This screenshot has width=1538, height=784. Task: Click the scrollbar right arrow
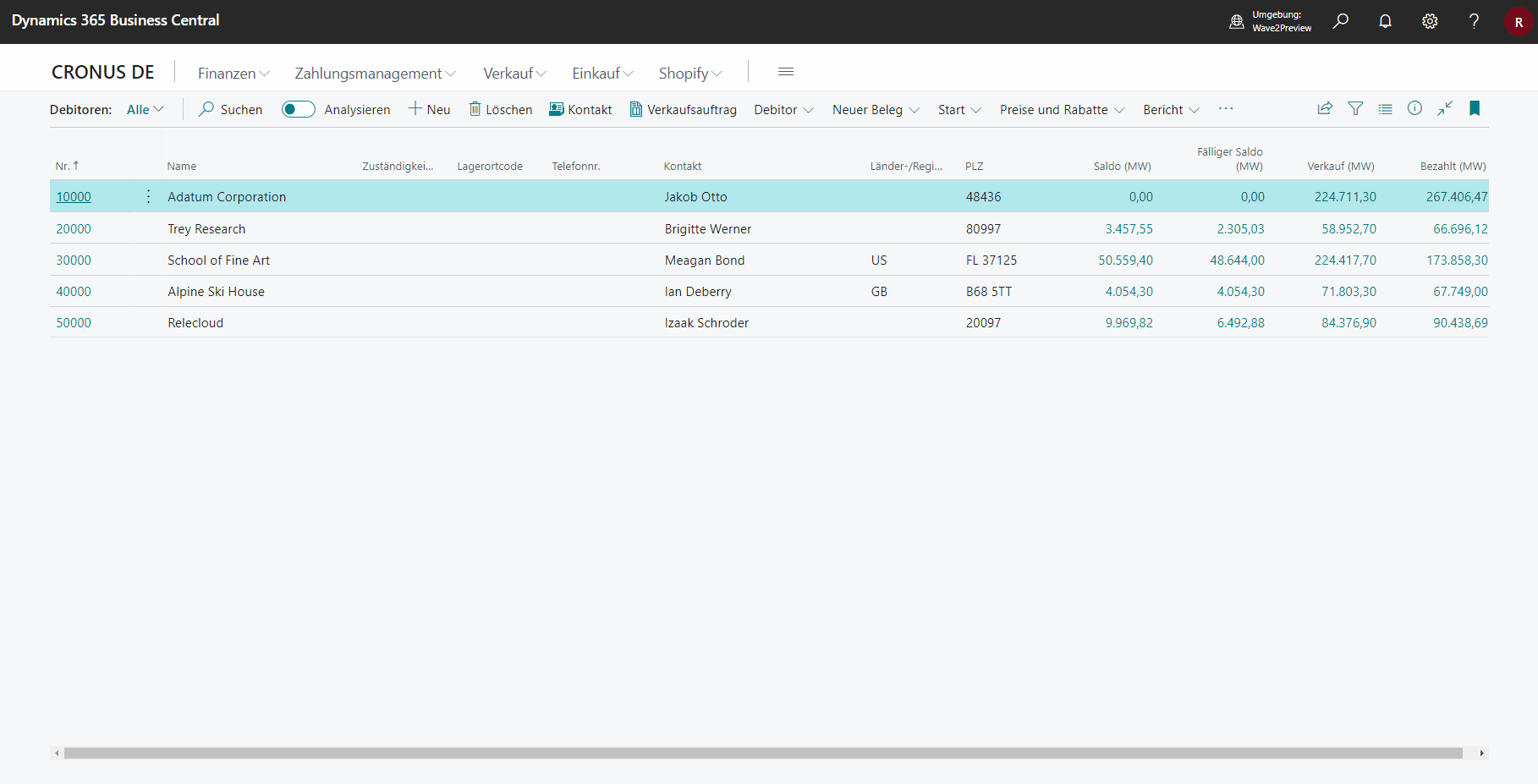pos(1481,753)
